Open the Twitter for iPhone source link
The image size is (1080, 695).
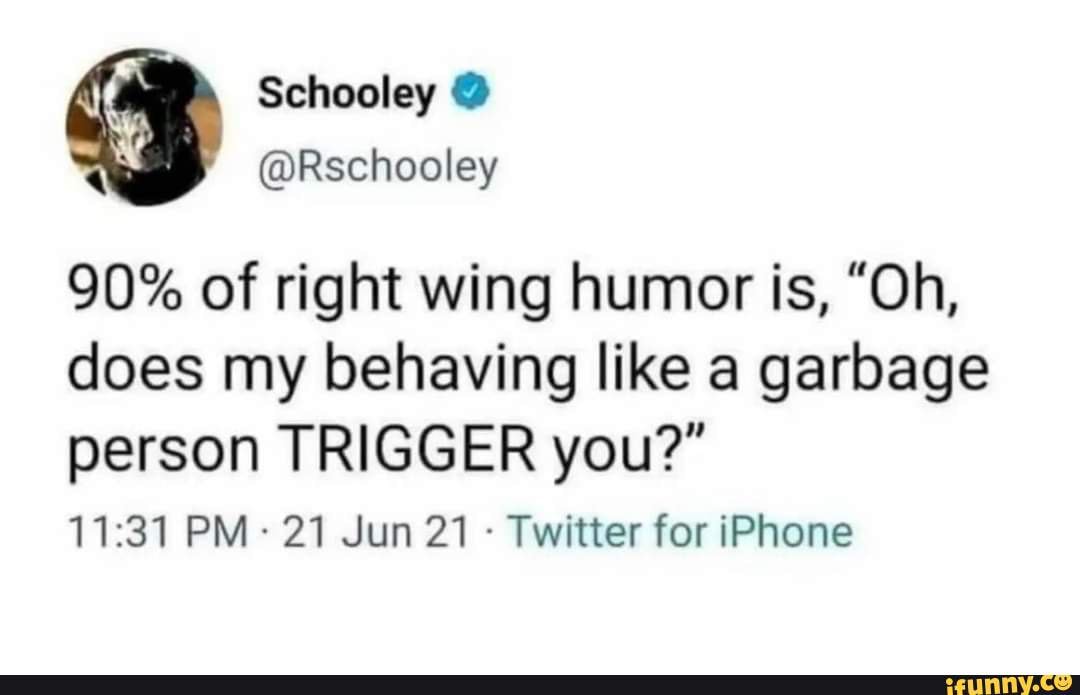click(x=681, y=532)
